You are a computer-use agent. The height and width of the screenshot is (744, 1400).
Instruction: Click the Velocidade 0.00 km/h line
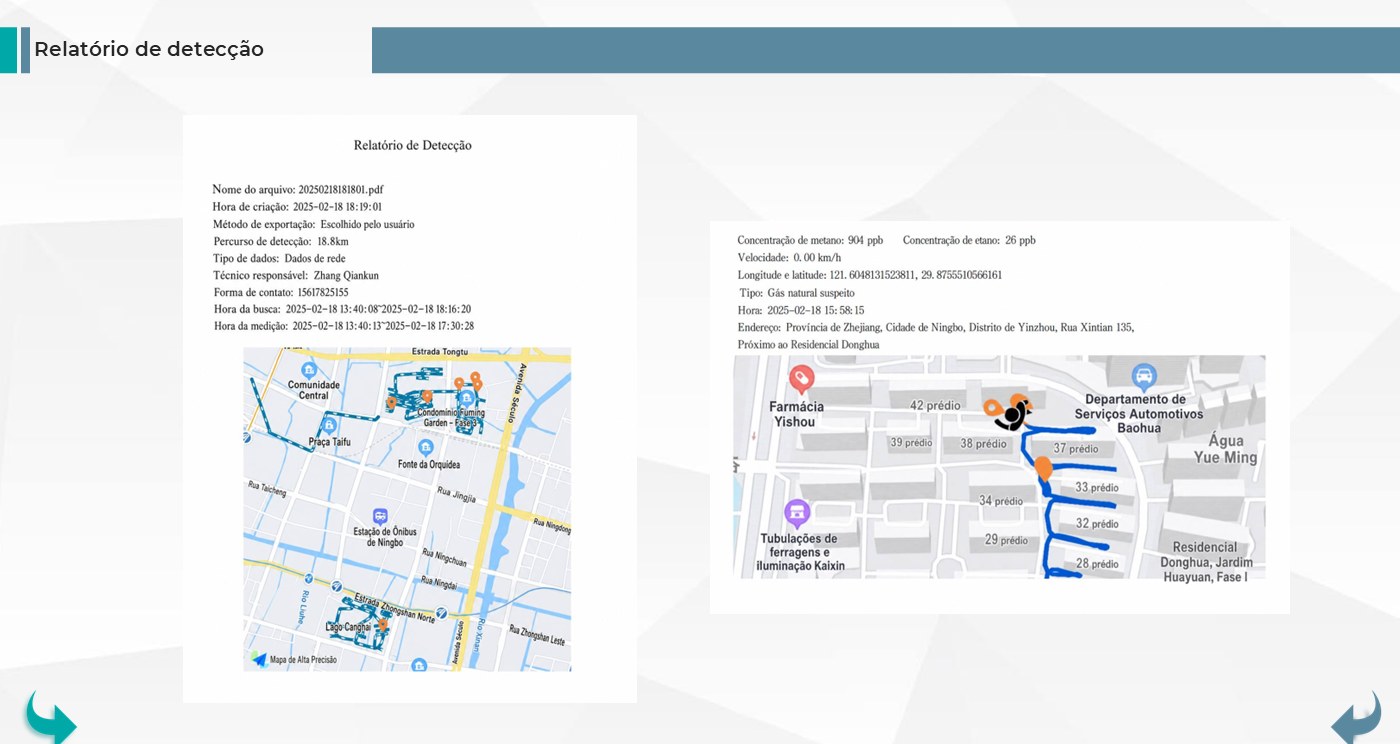tap(789, 257)
